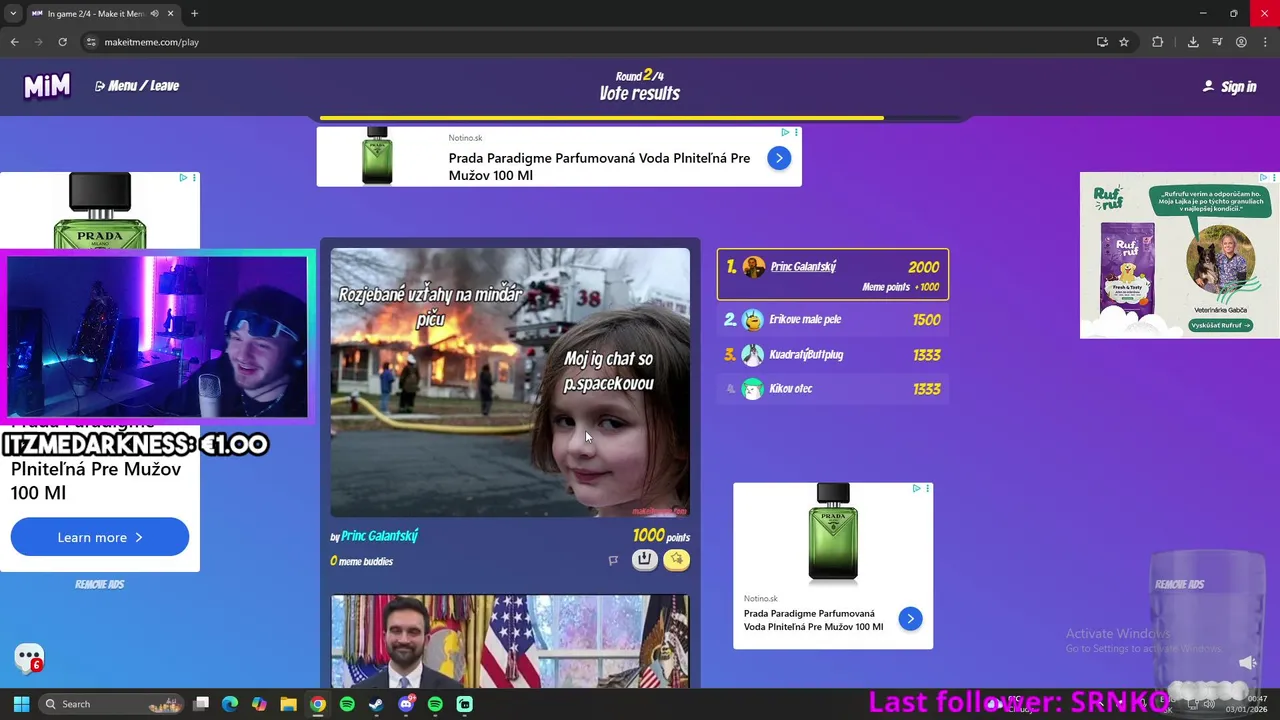Open Discord from the taskbar
This screenshot has height=720, width=1280.
pos(406,704)
